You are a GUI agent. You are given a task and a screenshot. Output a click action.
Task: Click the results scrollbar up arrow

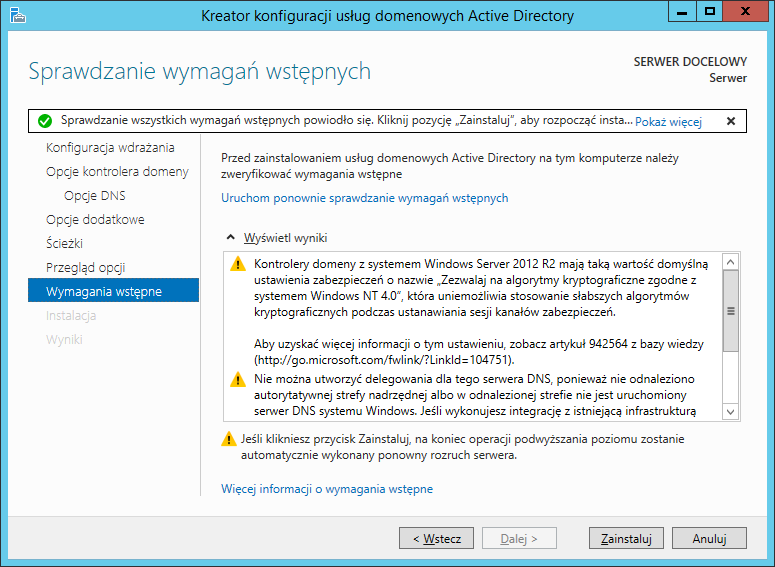(731, 262)
